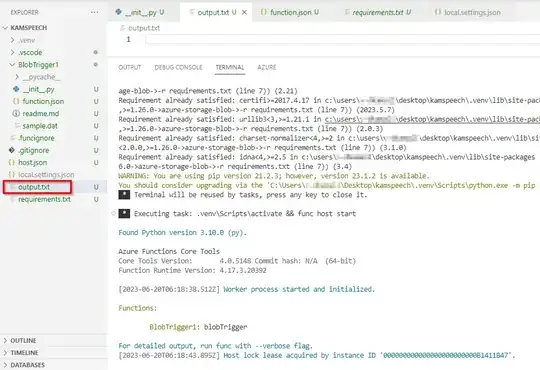Click the urllib3 site-packages path link
Screen dimensions: 540x370
pyautogui.click(x=432, y=120)
